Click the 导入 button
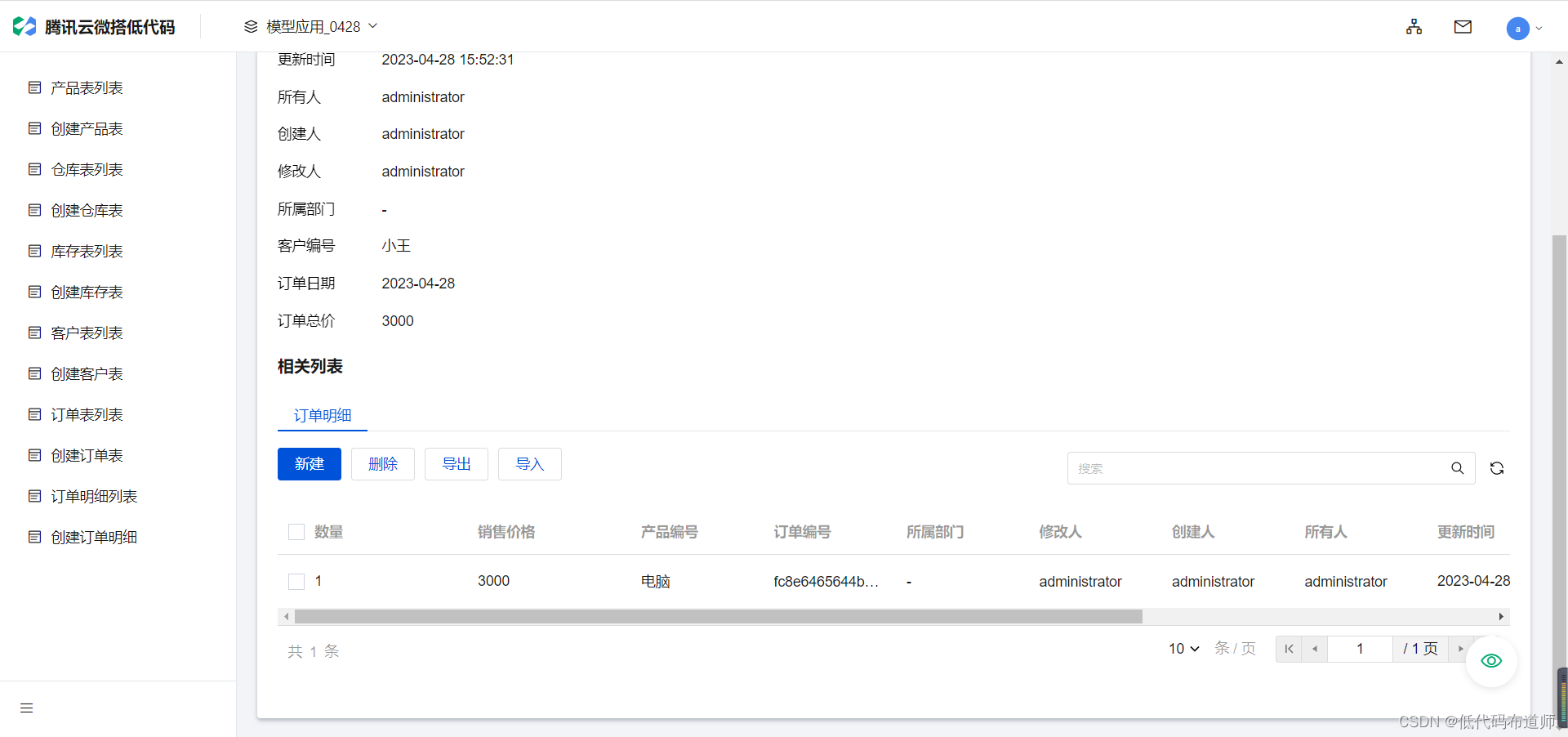 tap(530, 464)
